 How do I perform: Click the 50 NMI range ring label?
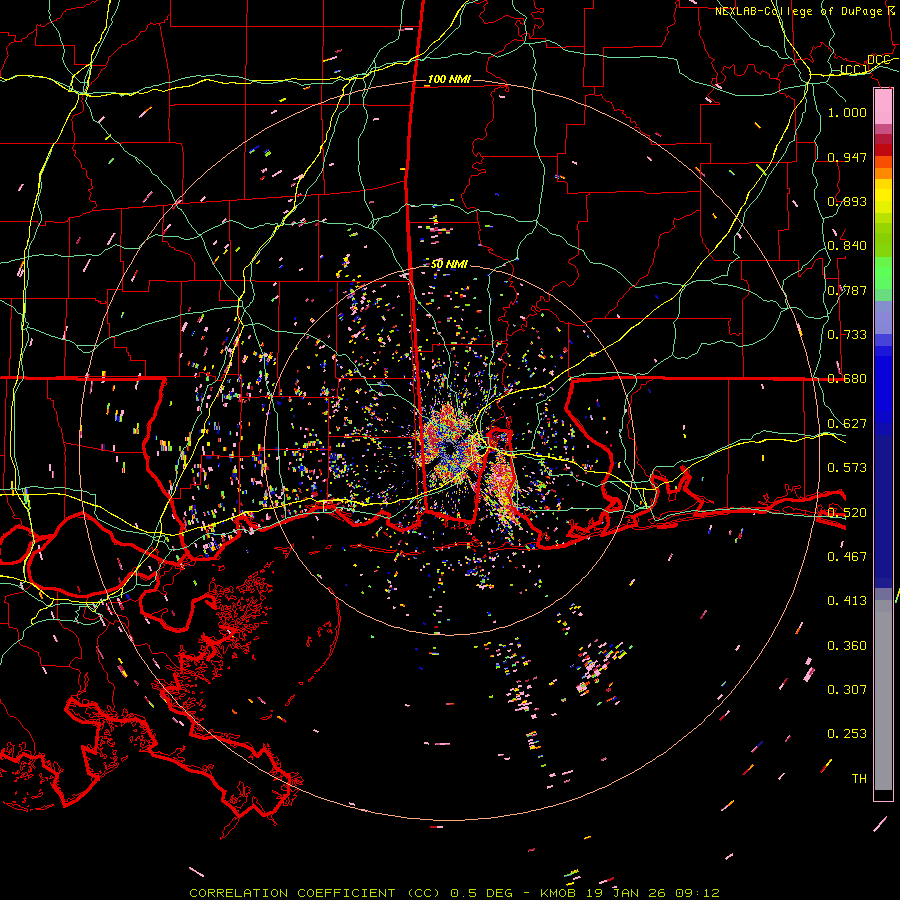[449, 264]
